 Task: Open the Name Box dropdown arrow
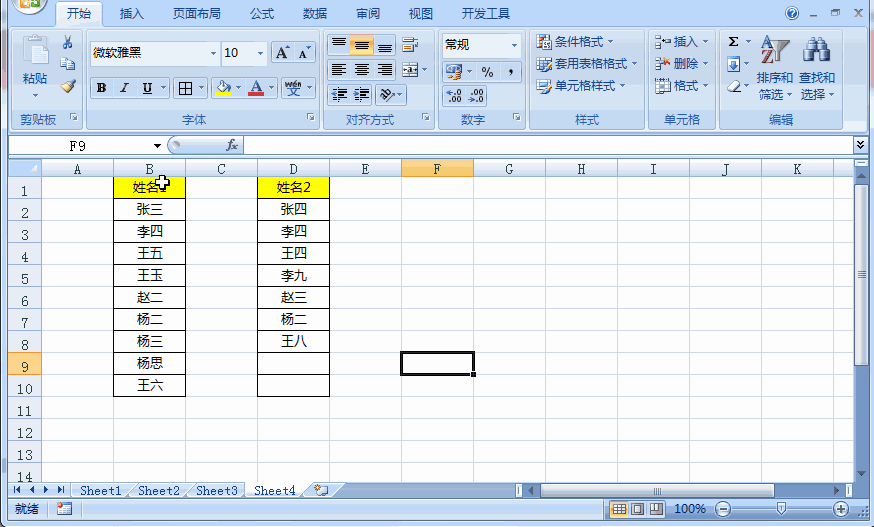click(157, 146)
